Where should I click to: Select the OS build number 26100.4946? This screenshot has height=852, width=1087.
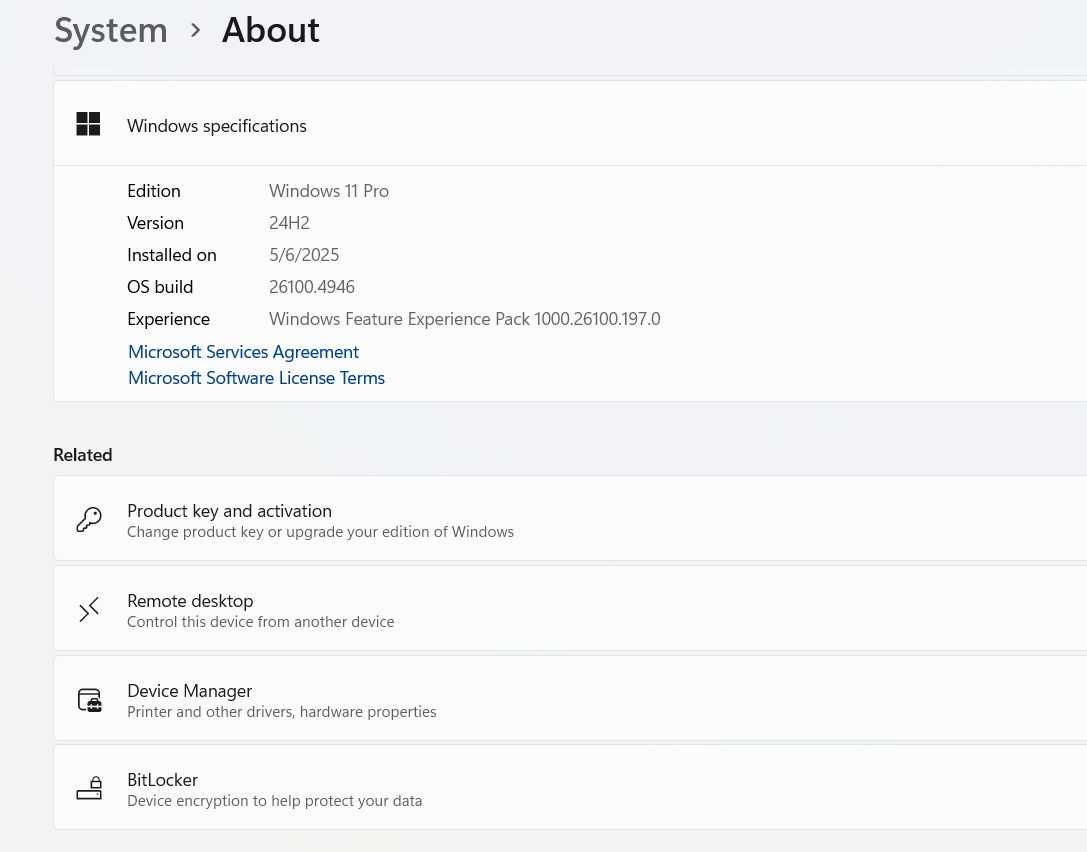tap(312, 287)
